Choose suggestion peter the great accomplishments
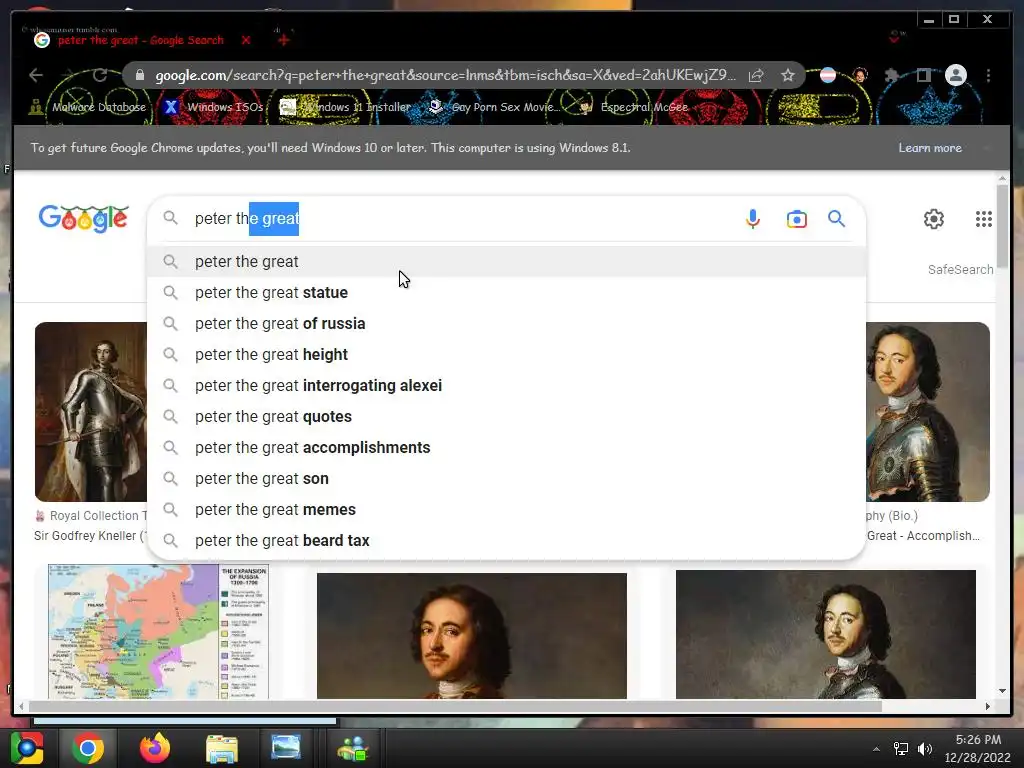This screenshot has width=1024, height=768. pyautogui.click(x=507, y=448)
